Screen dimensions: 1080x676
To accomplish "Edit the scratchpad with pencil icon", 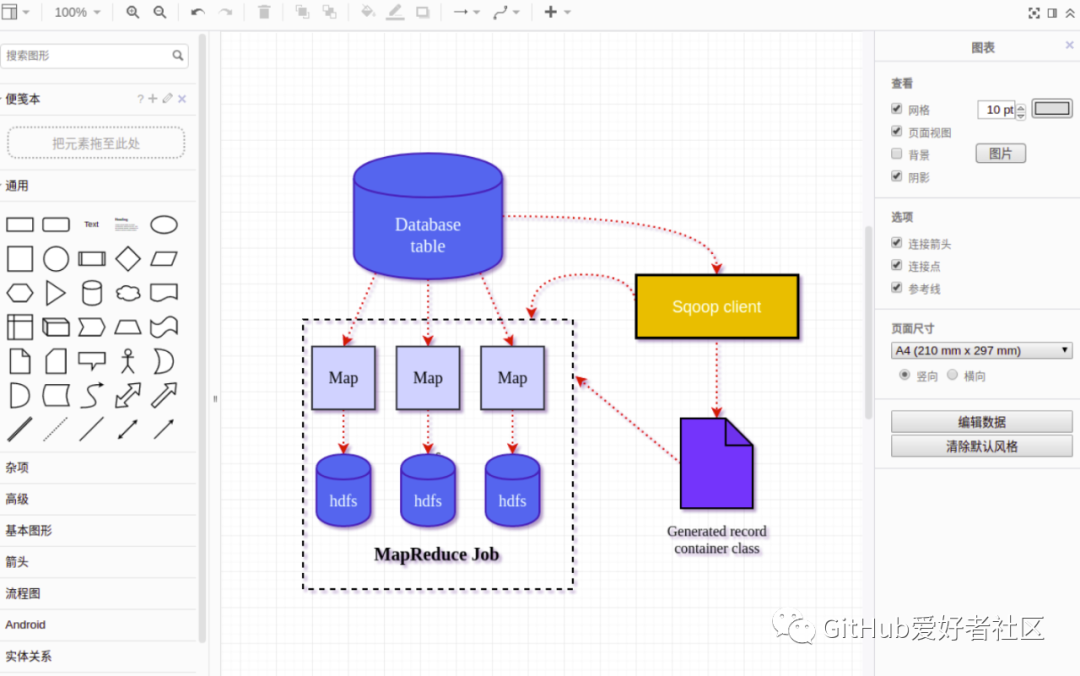I will [167, 99].
